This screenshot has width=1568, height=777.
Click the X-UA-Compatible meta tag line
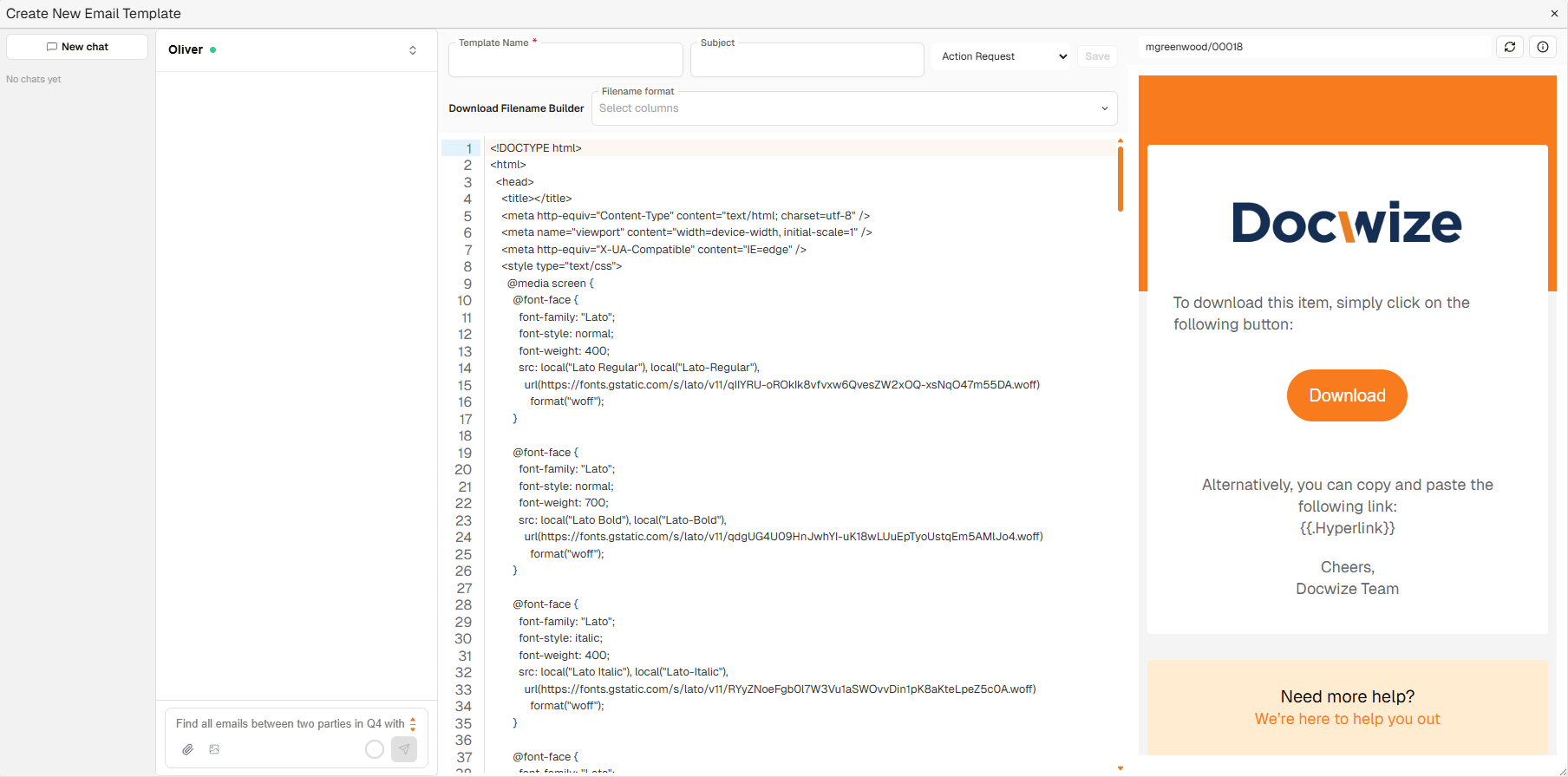pos(654,250)
